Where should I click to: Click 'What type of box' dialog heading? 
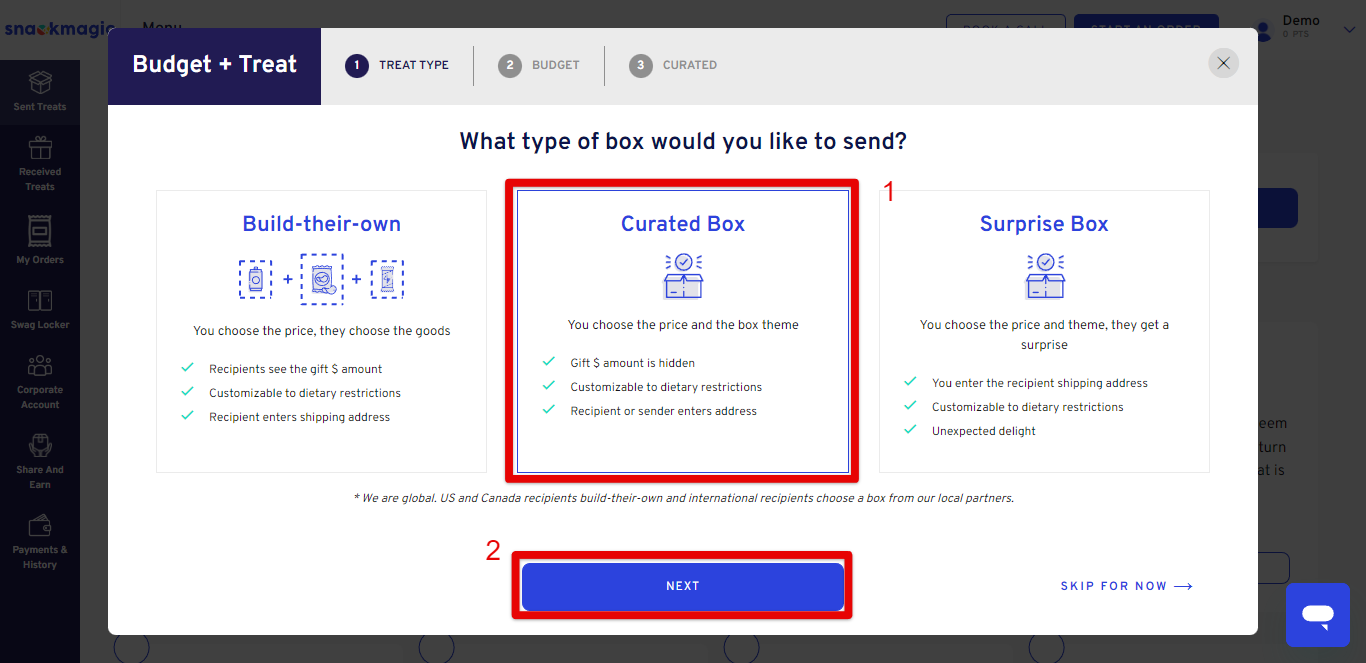(x=683, y=141)
